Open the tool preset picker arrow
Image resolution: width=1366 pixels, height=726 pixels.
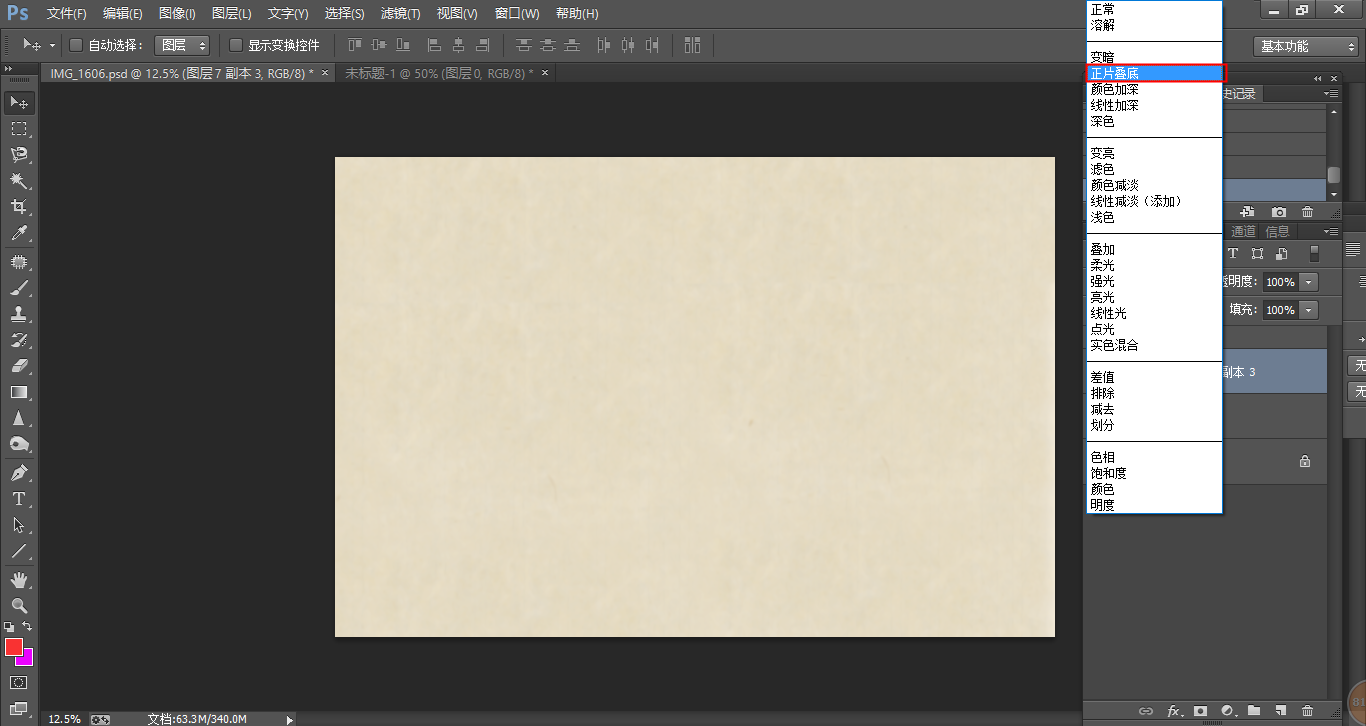coord(52,46)
